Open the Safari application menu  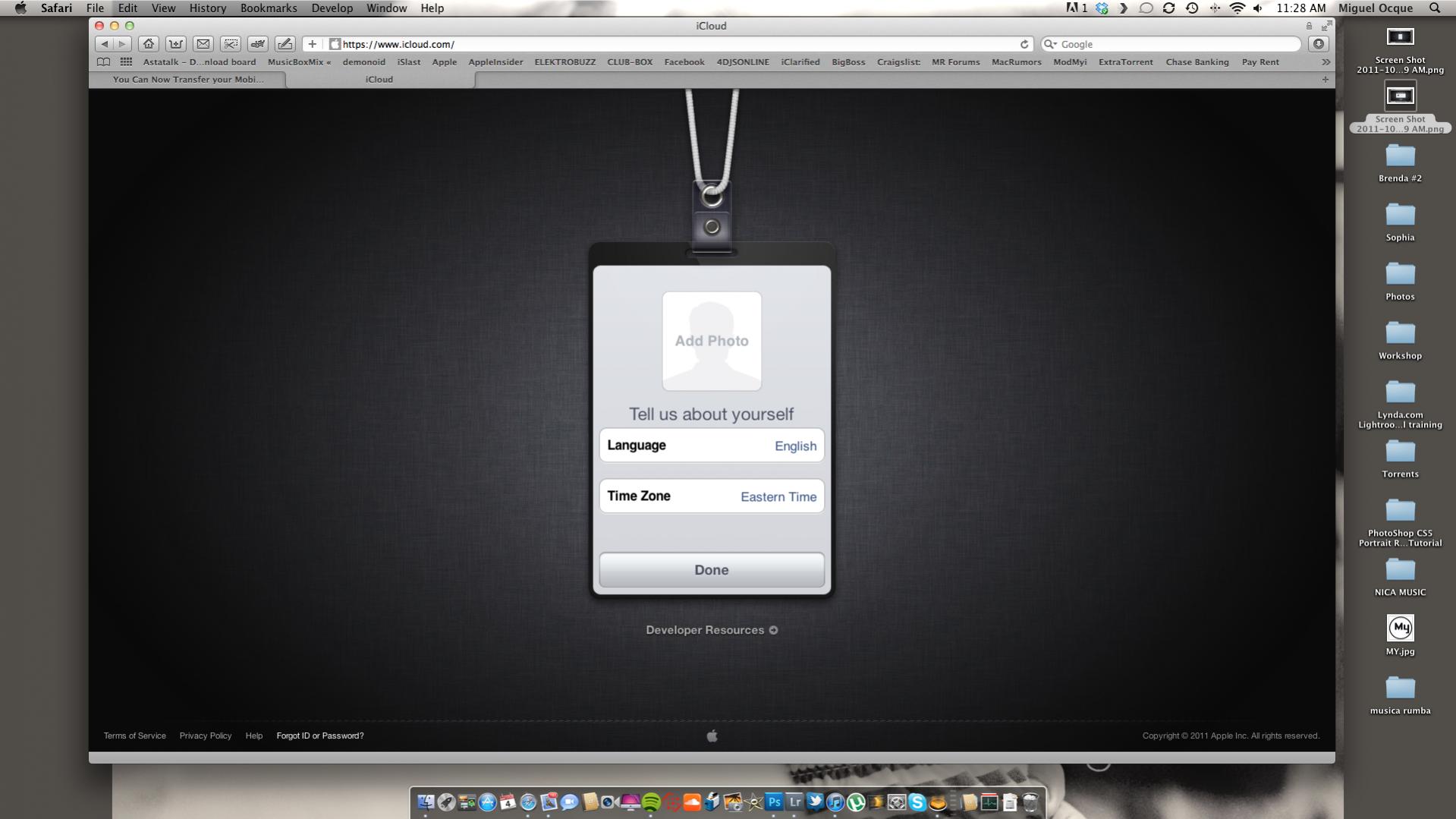coord(56,8)
